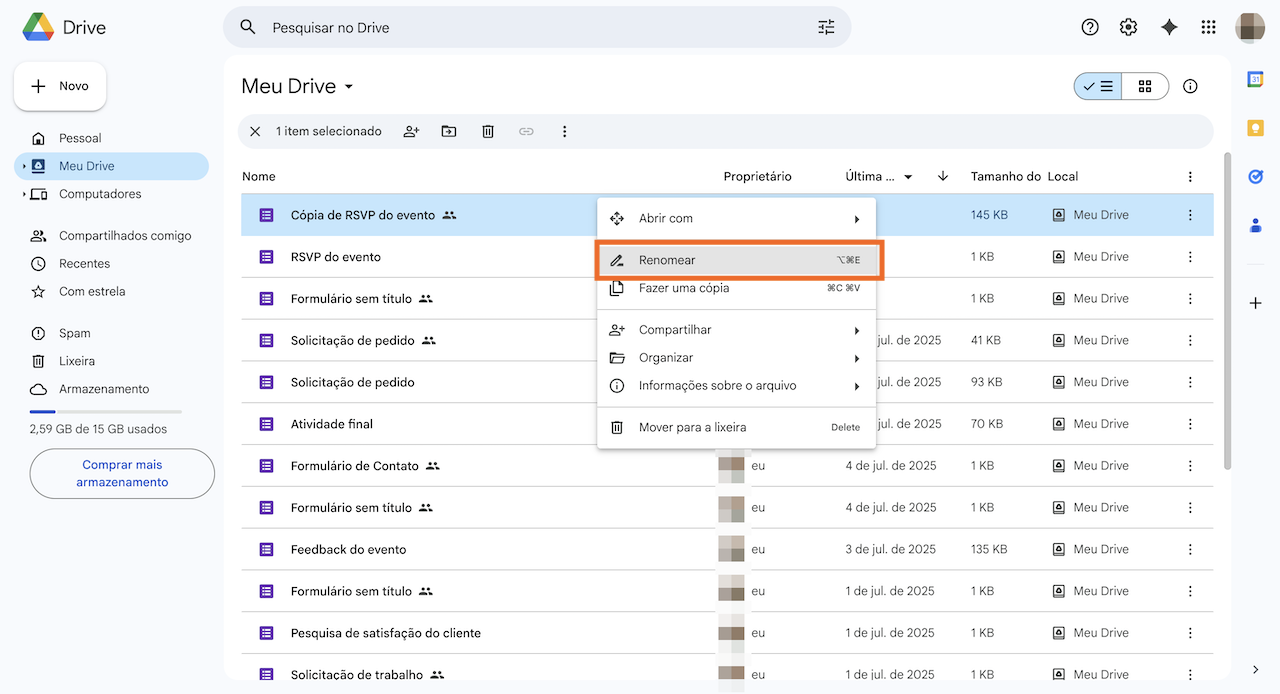The image size is (1280, 694).
Task: Open the Google apps grid
Action: 1208,27
